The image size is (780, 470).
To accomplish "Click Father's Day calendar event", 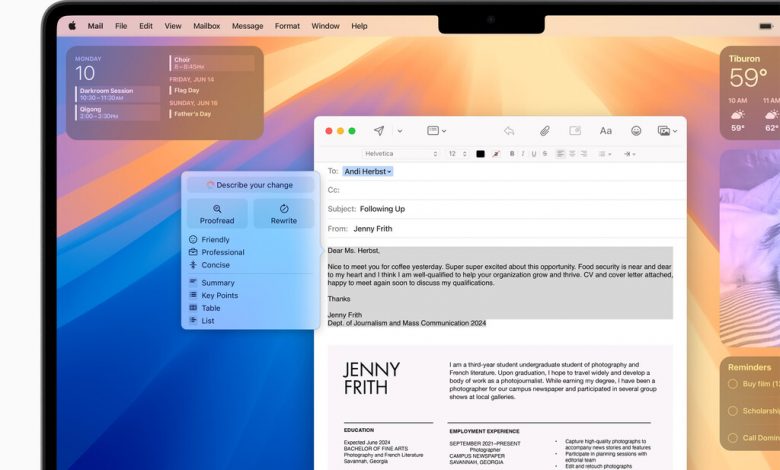I will (192, 113).
